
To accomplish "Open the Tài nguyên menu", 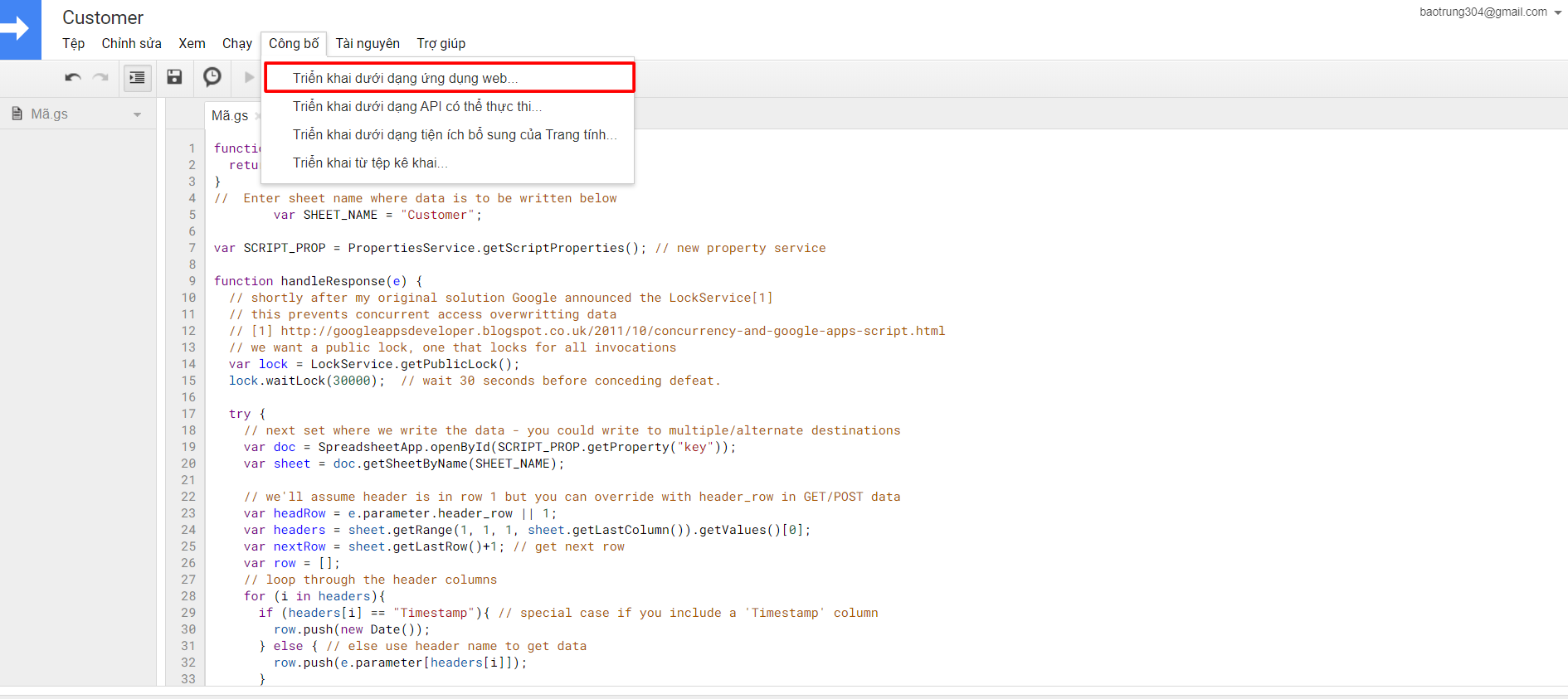I will pos(368,43).
